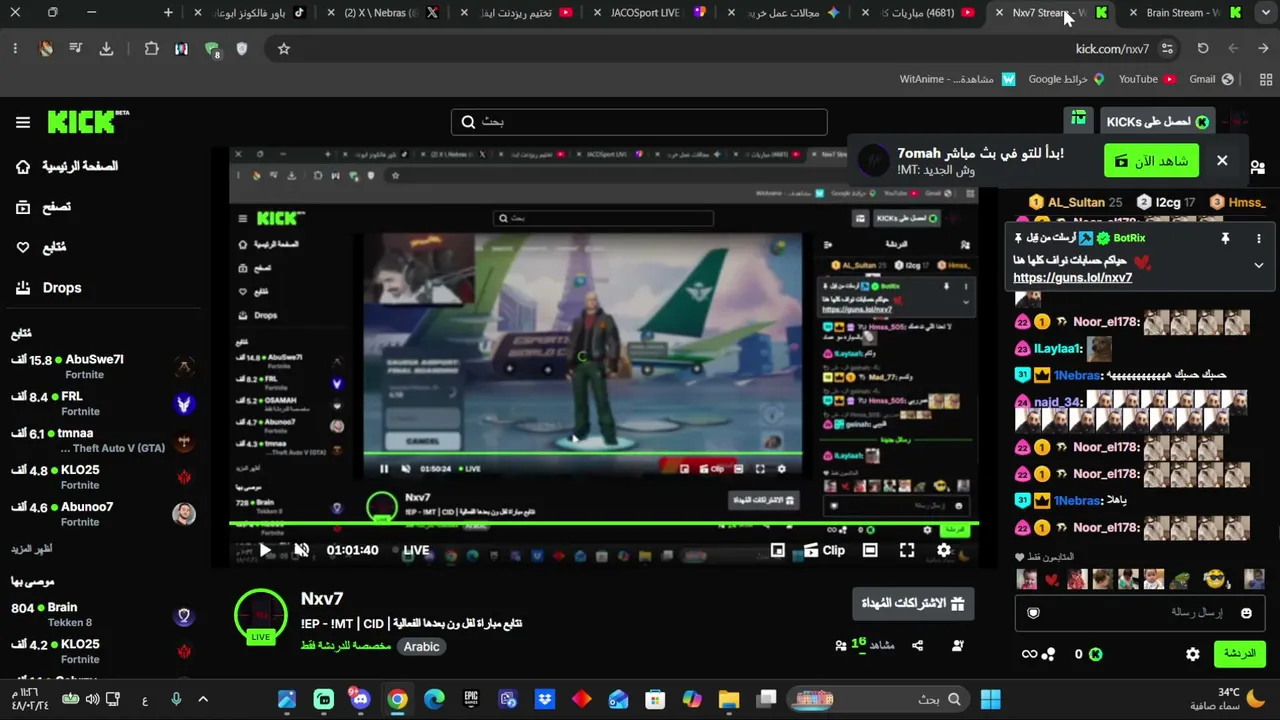Open Brain recommended channel playing Tekken 8
Viewport: 1280px width, 720px height.
point(102,614)
